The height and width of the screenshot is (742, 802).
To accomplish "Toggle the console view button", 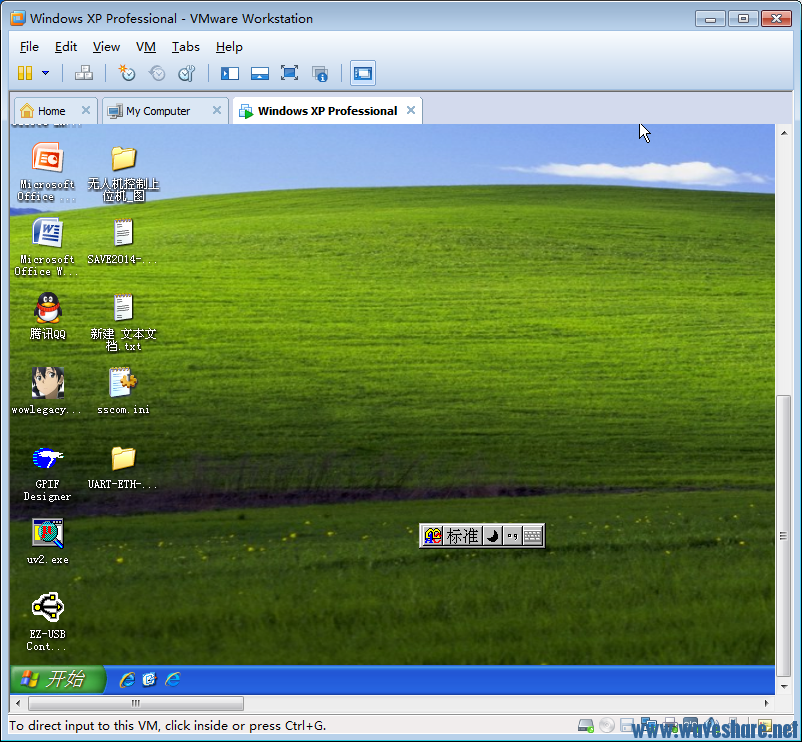I will coord(363,73).
